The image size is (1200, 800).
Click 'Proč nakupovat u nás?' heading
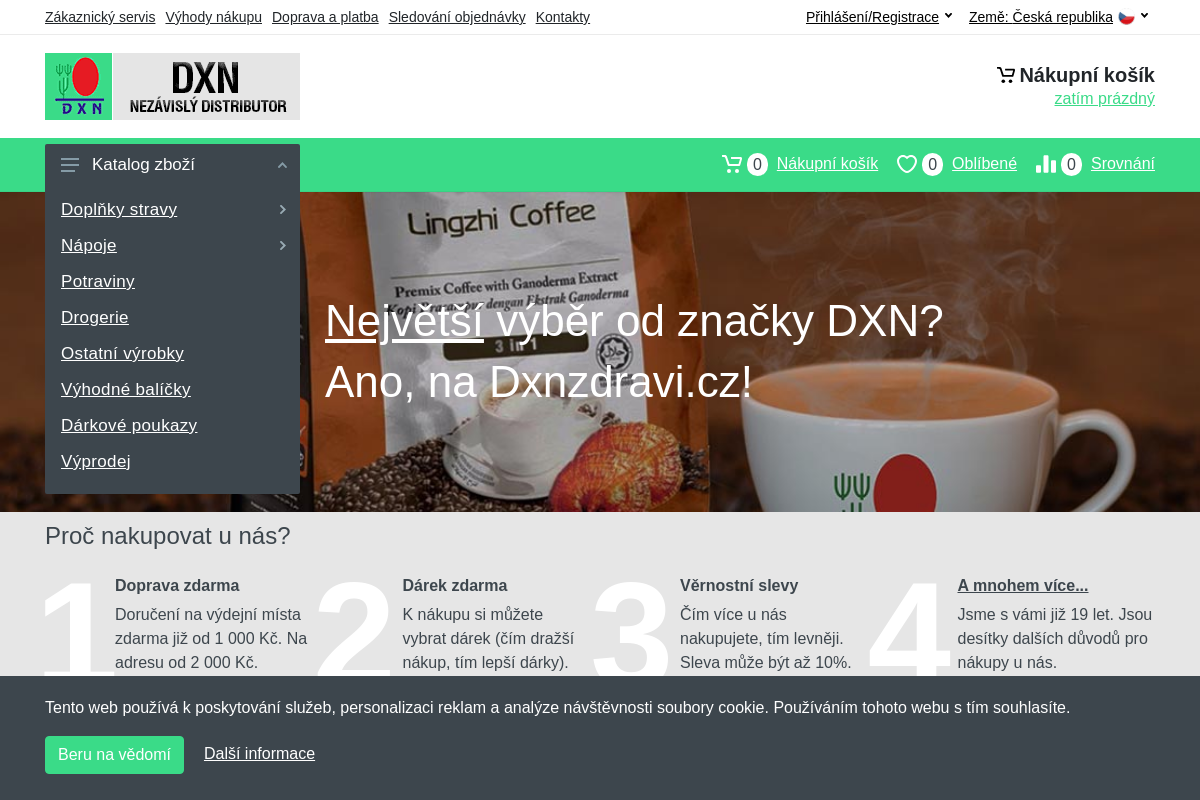(168, 536)
